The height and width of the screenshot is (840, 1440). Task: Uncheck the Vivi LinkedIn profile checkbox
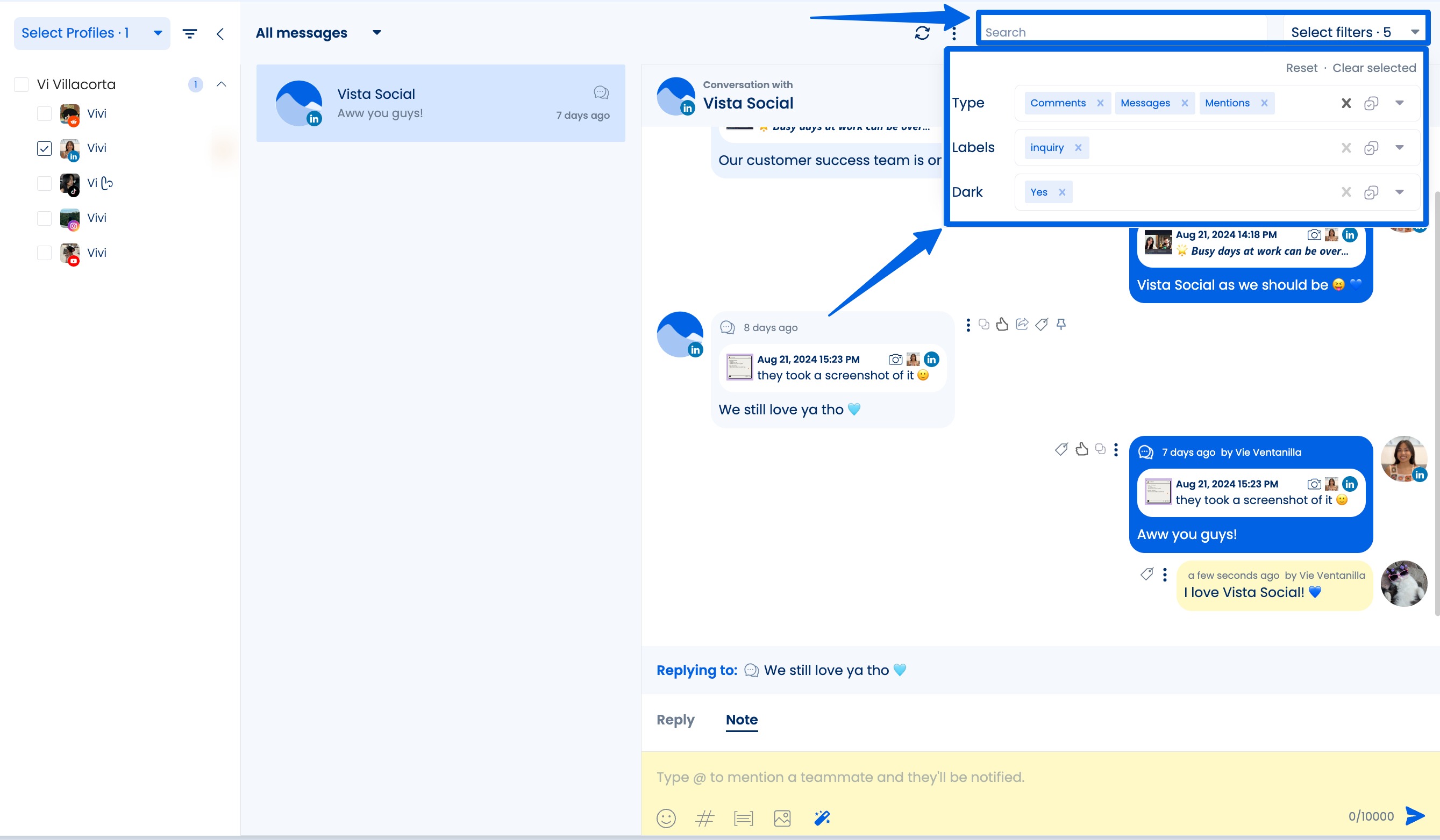[44, 148]
